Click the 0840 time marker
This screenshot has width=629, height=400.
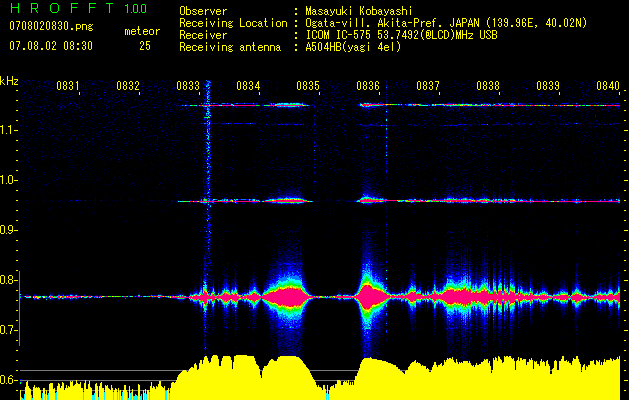click(608, 85)
